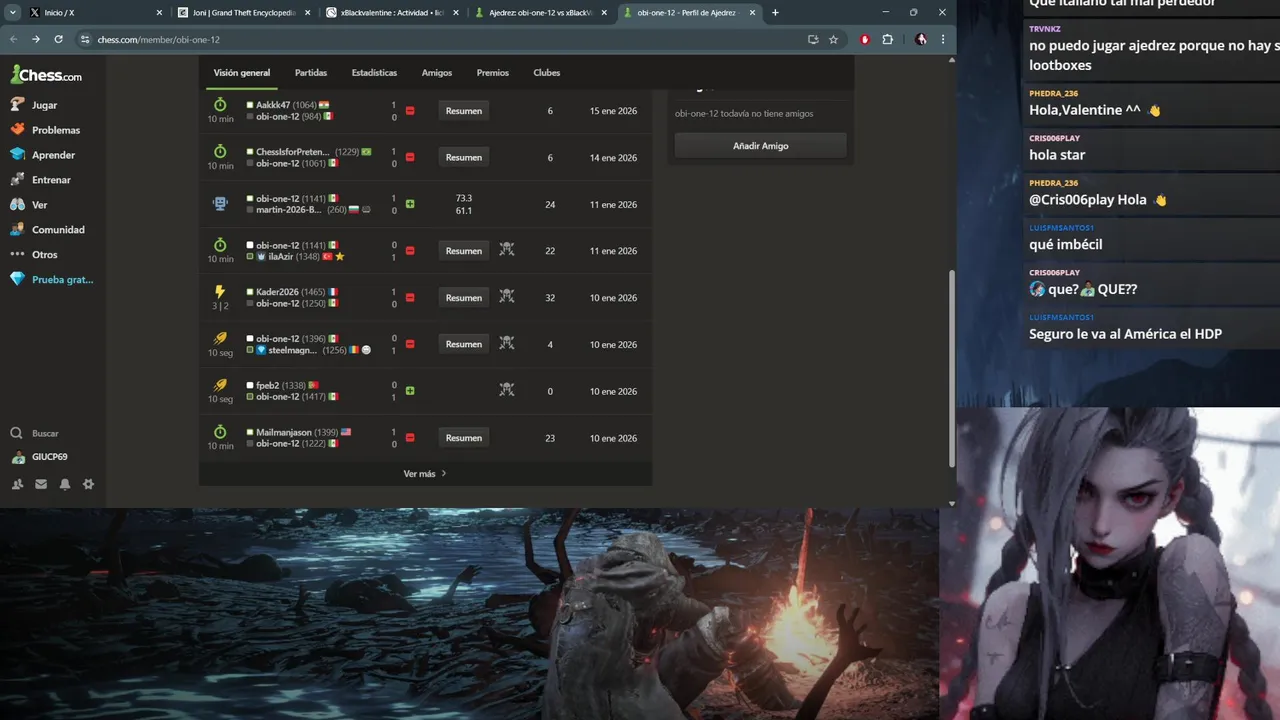Click the Añadir Amigo button

point(761,146)
